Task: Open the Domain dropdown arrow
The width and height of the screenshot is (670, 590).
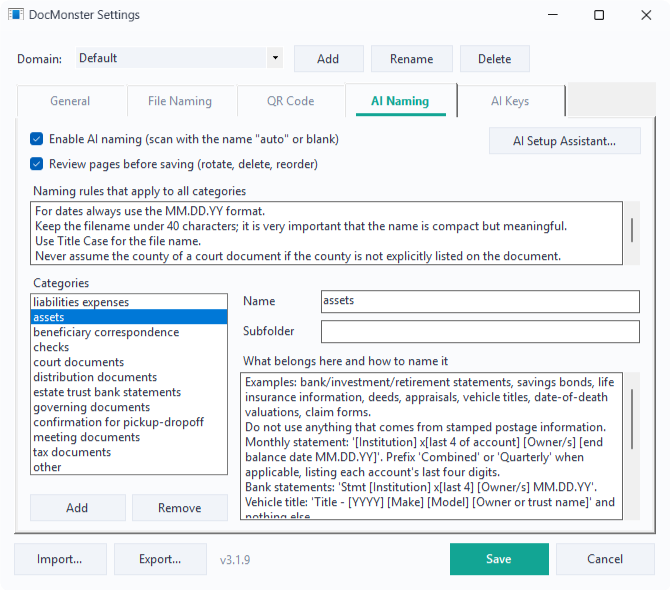Action: click(275, 58)
